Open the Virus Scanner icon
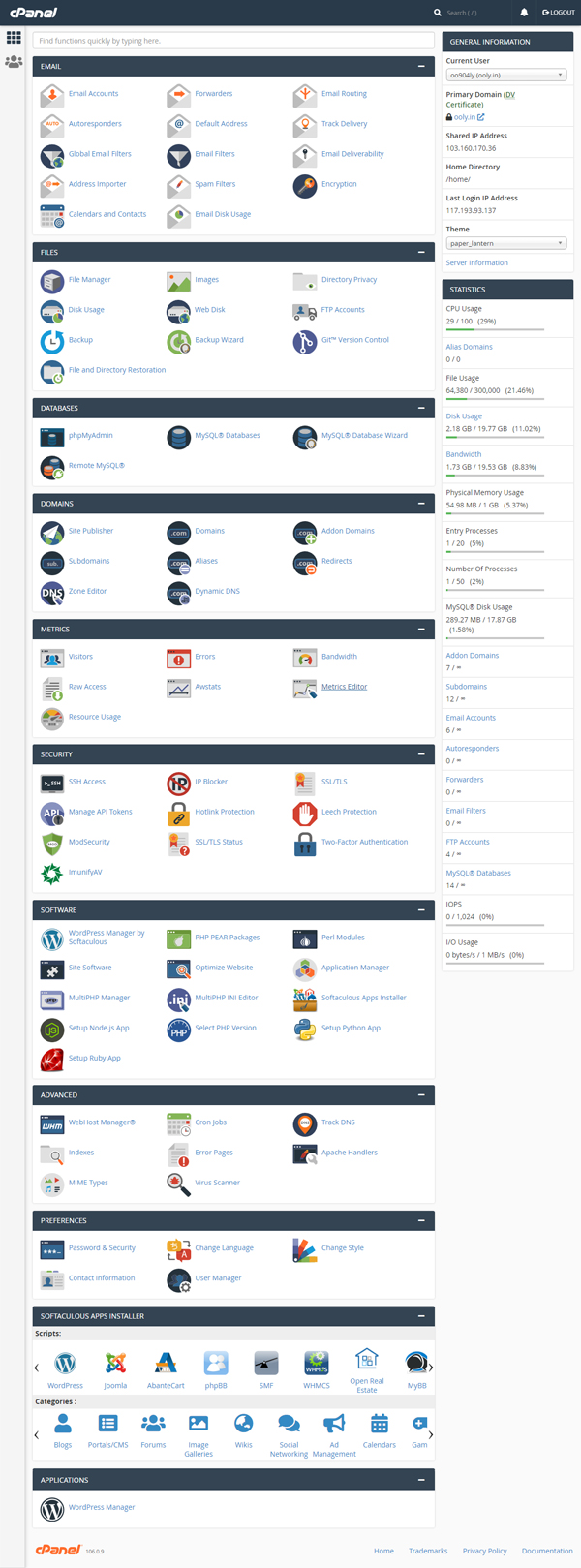581x1568 pixels. (x=178, y=1183)
